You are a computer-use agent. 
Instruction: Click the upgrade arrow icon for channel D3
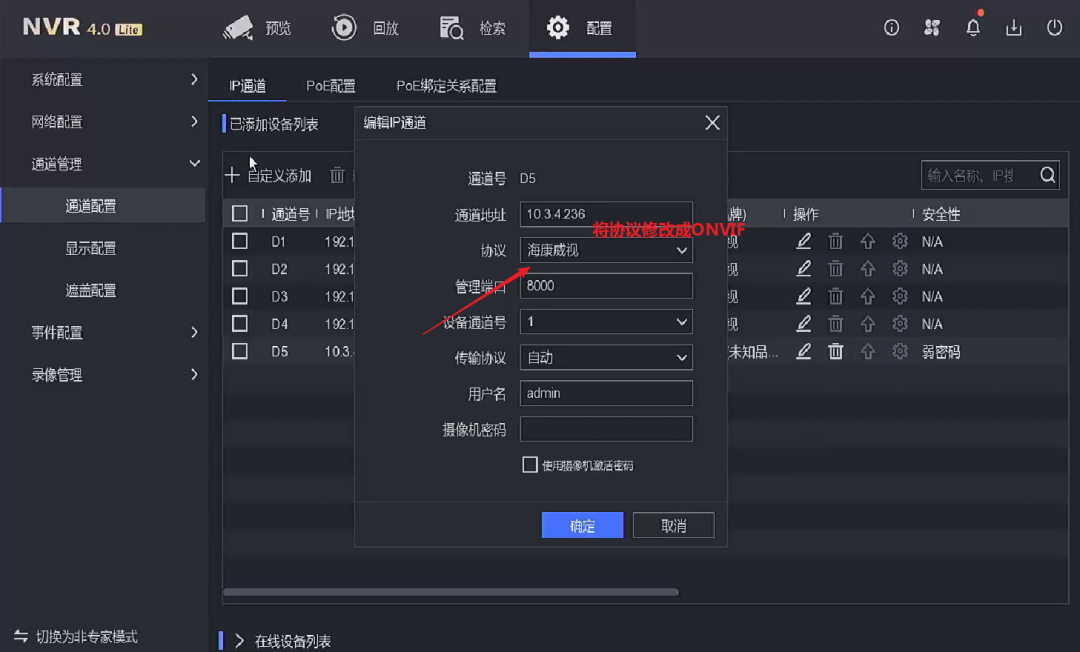868,296
